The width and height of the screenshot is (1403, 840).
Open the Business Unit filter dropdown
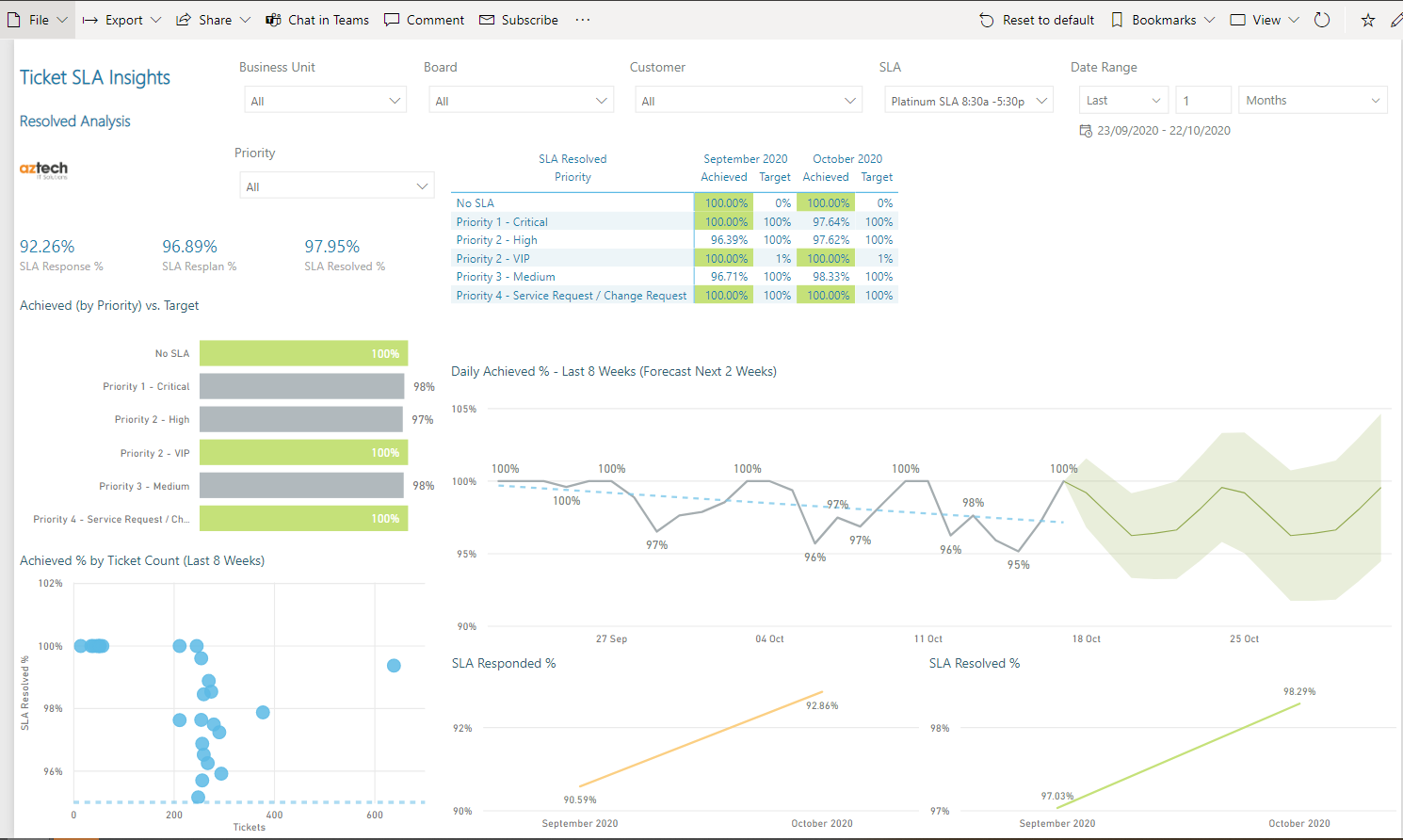325,99
